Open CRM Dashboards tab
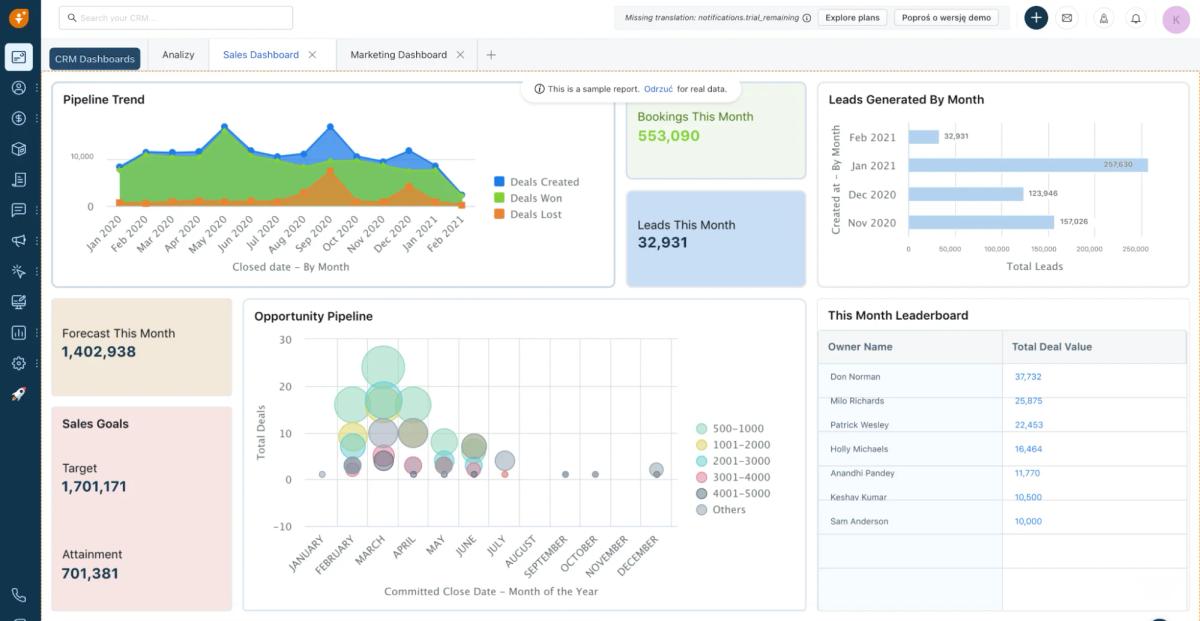Screen dimensions: 1200x621 tap(95, 59)
